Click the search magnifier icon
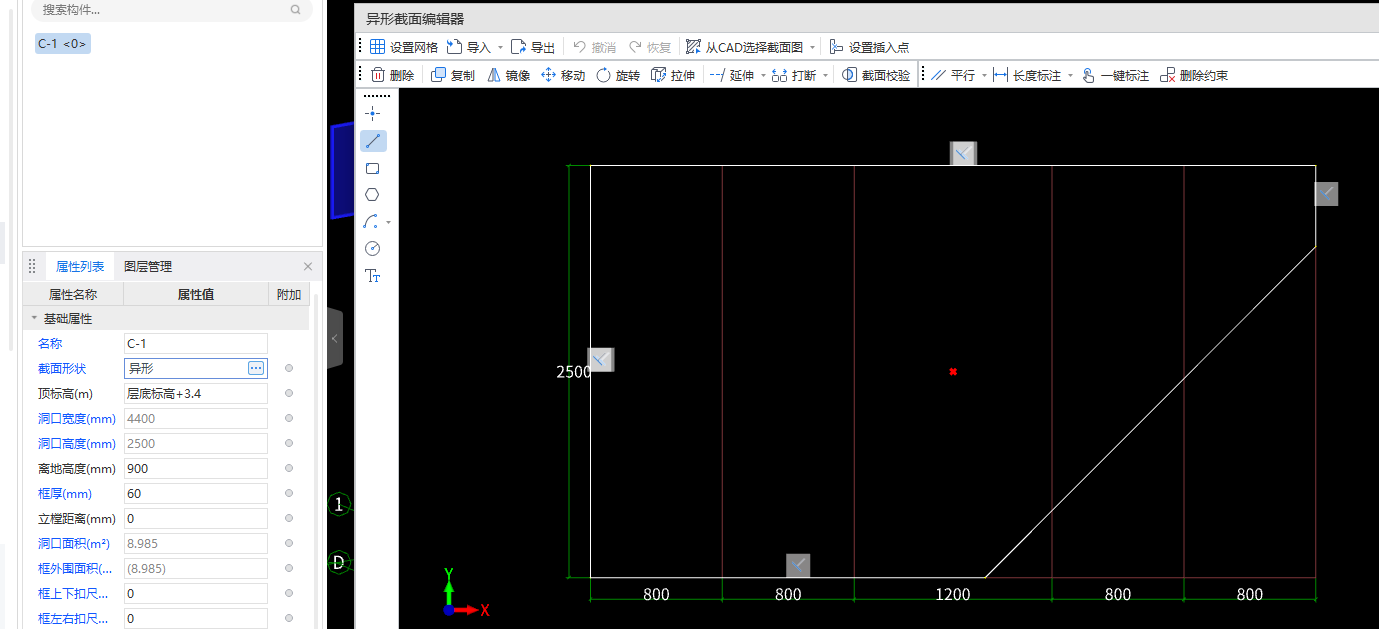1379x629 pixels. pos(295,10)
